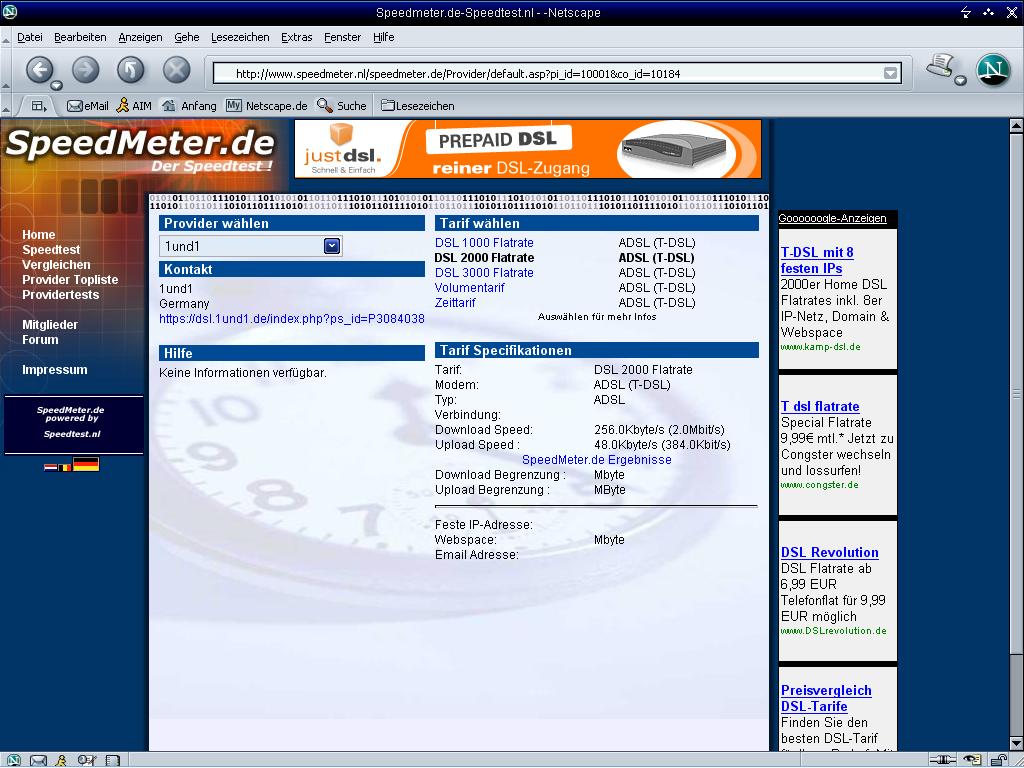
Task: Open Providertests in side navigation
Action: click(60, 295)
